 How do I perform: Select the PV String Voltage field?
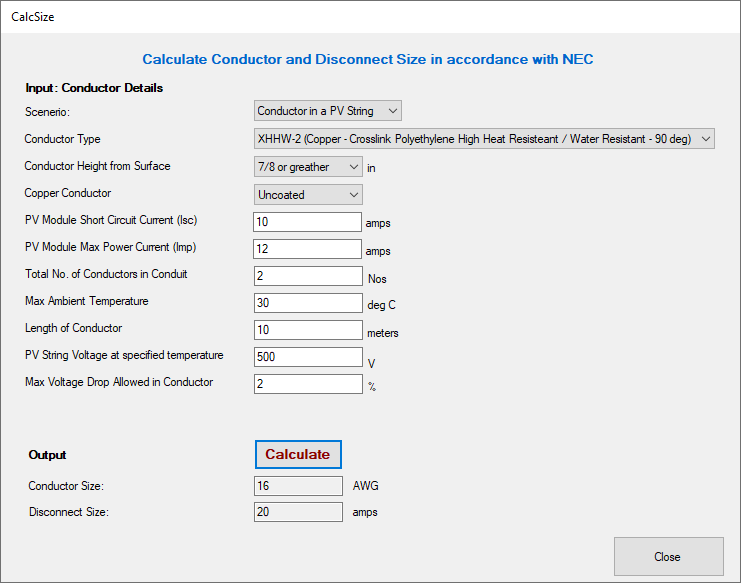[x=308, y=357]
